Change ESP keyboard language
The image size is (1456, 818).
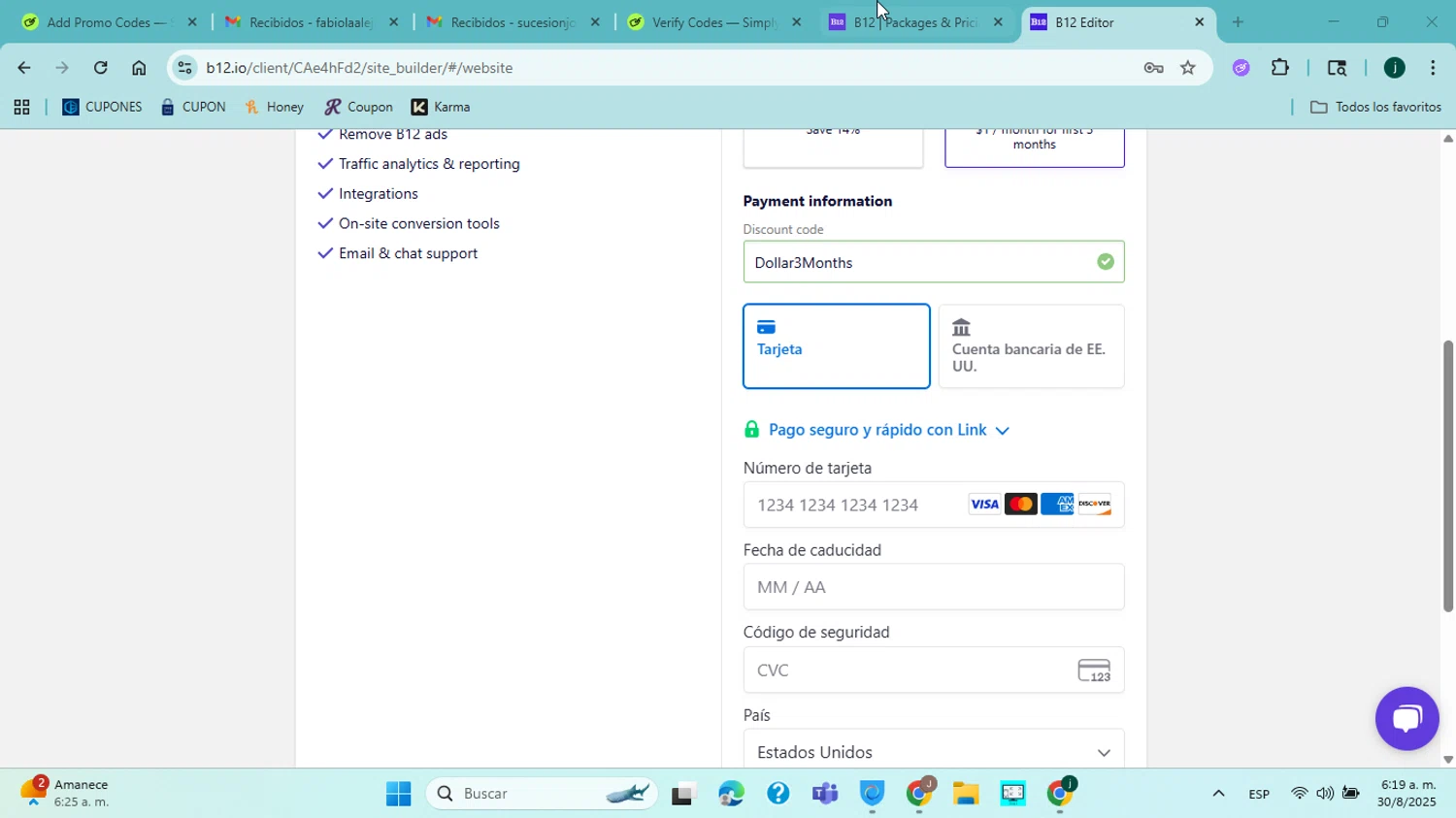pos(1259,794)
